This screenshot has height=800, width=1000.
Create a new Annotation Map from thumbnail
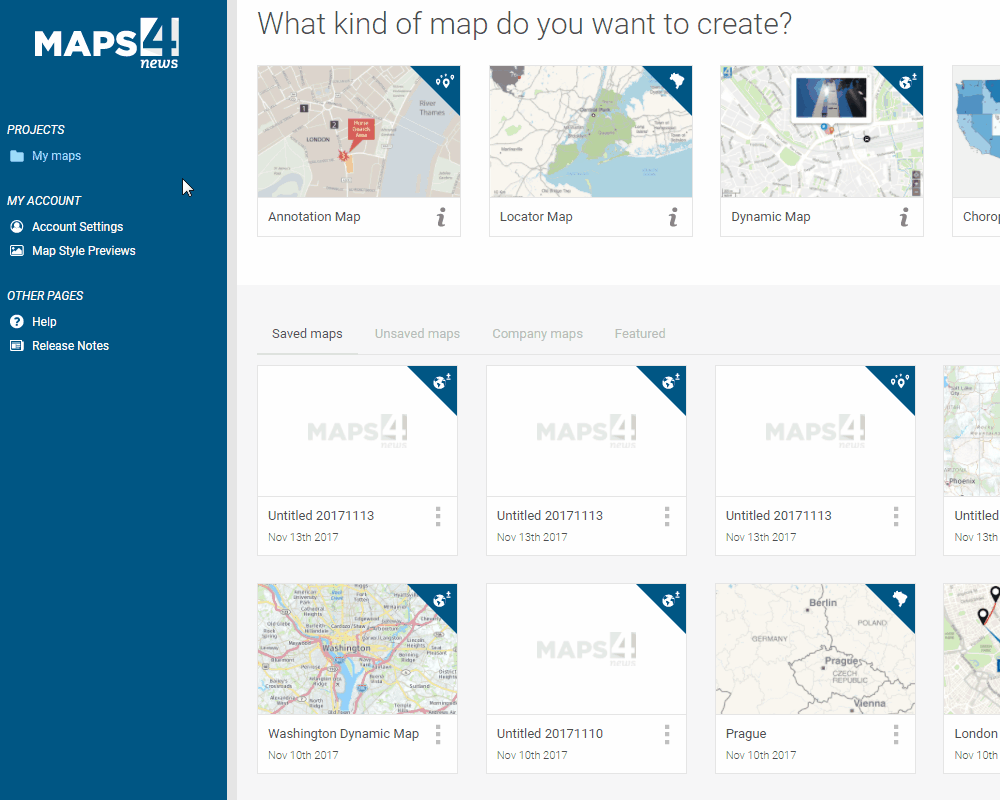click(x=359, y=131)
